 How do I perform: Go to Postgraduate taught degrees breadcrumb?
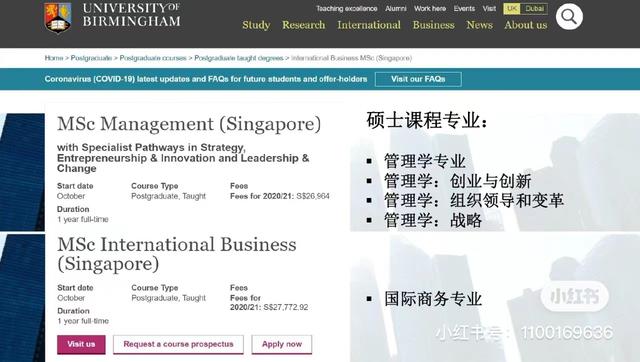(x=238, y=58)
